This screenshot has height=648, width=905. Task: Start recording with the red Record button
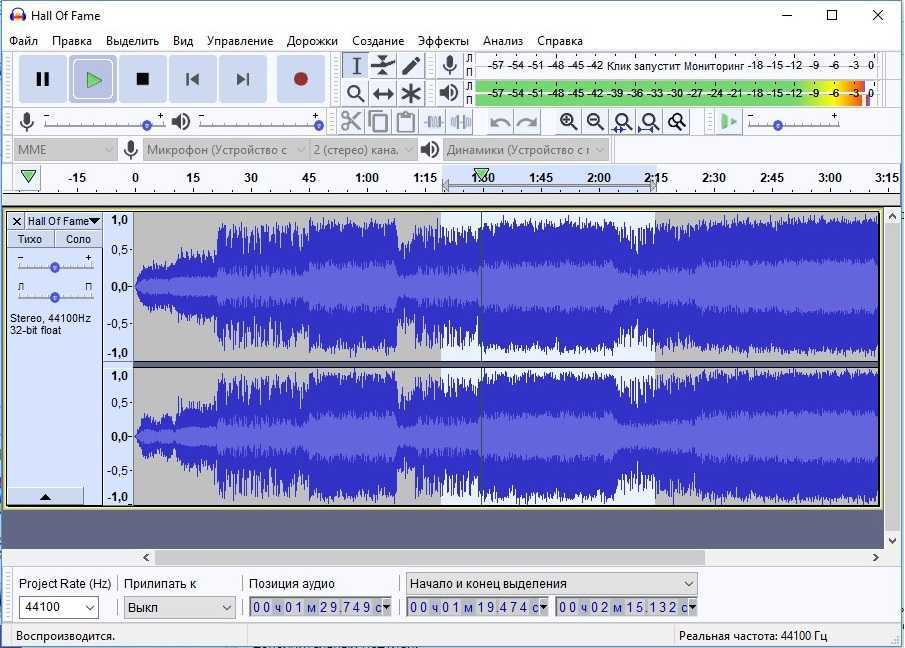click(x=300, y=79)
